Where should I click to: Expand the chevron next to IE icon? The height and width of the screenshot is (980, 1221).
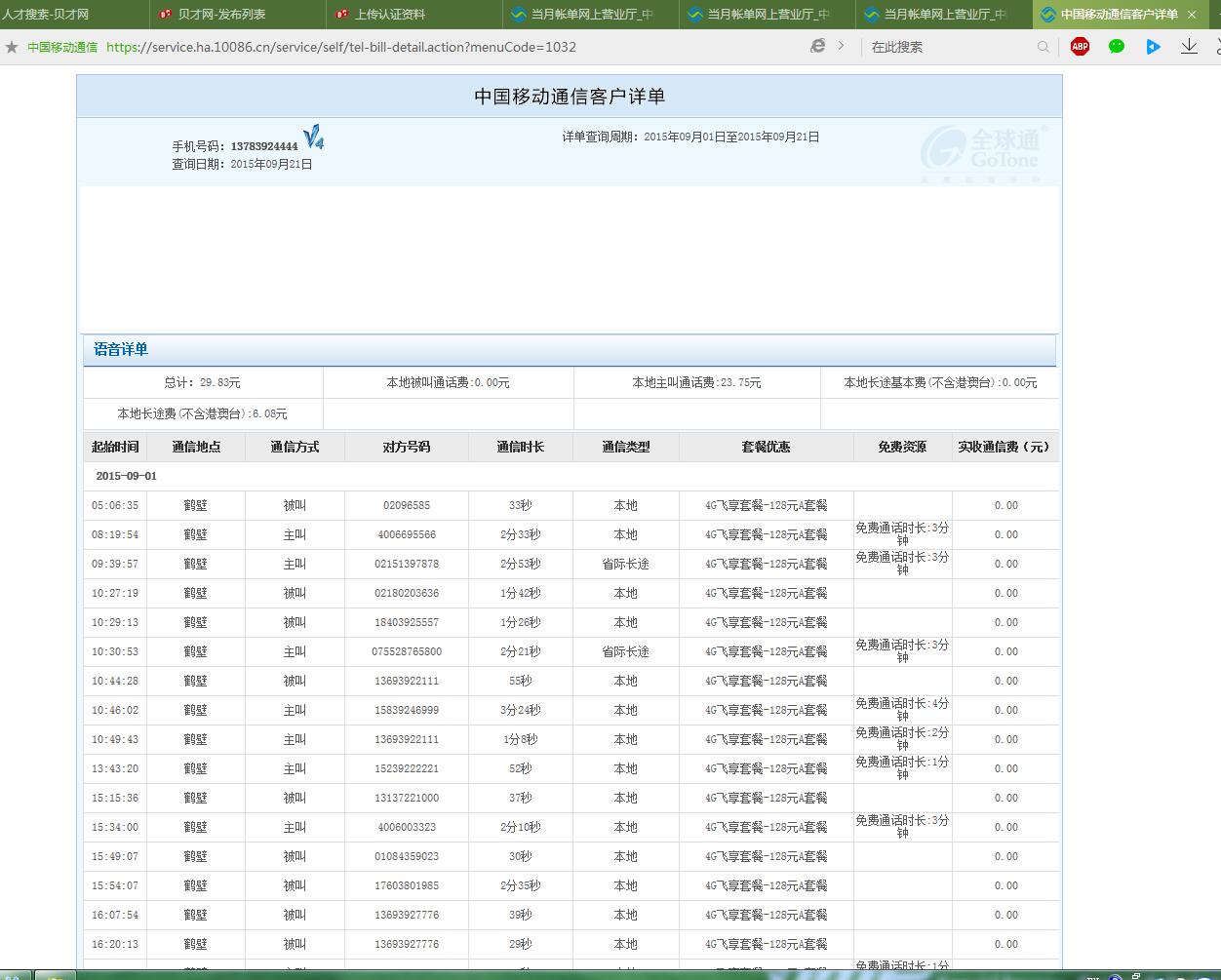click(x=841, y=46)
